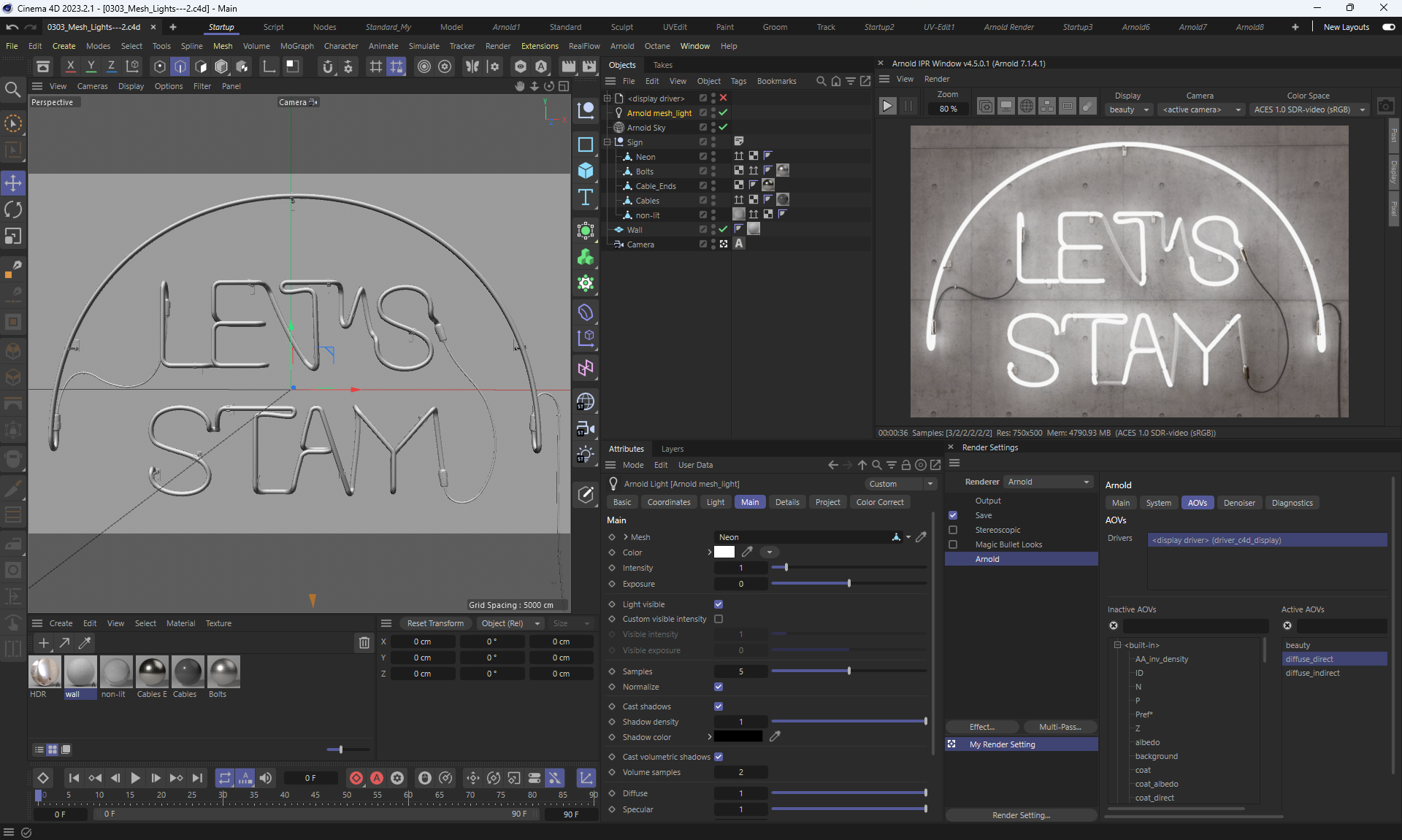Switch to the Denoiser tab
The height and width of the screenshot is (840, 1402).
coord(1239,503)
